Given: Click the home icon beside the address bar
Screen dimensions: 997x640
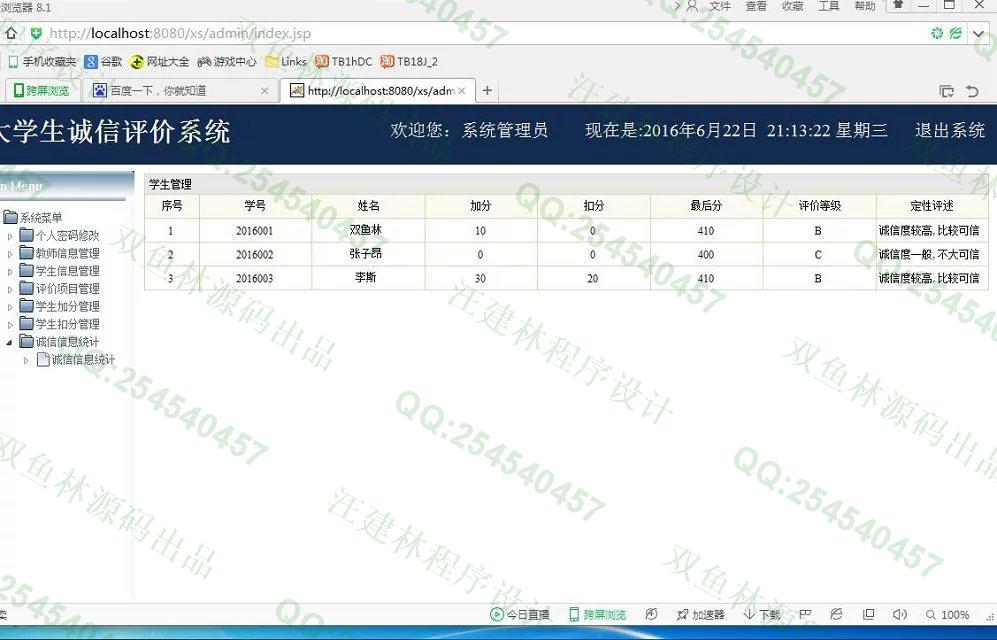Looking at the screenshot, I should 11,33.
